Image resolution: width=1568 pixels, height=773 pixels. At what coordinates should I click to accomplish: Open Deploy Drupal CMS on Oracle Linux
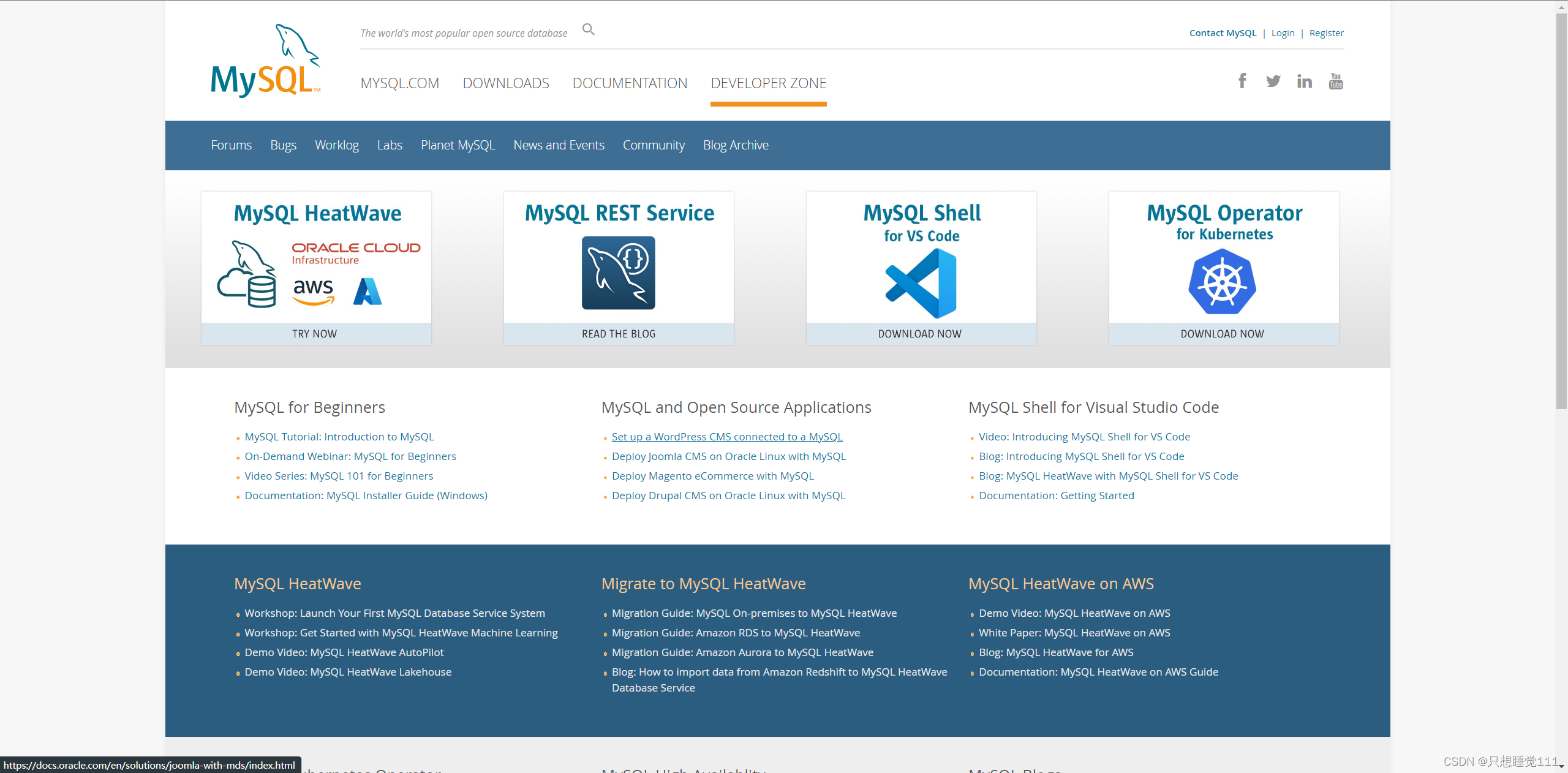(x=729, y=496)
